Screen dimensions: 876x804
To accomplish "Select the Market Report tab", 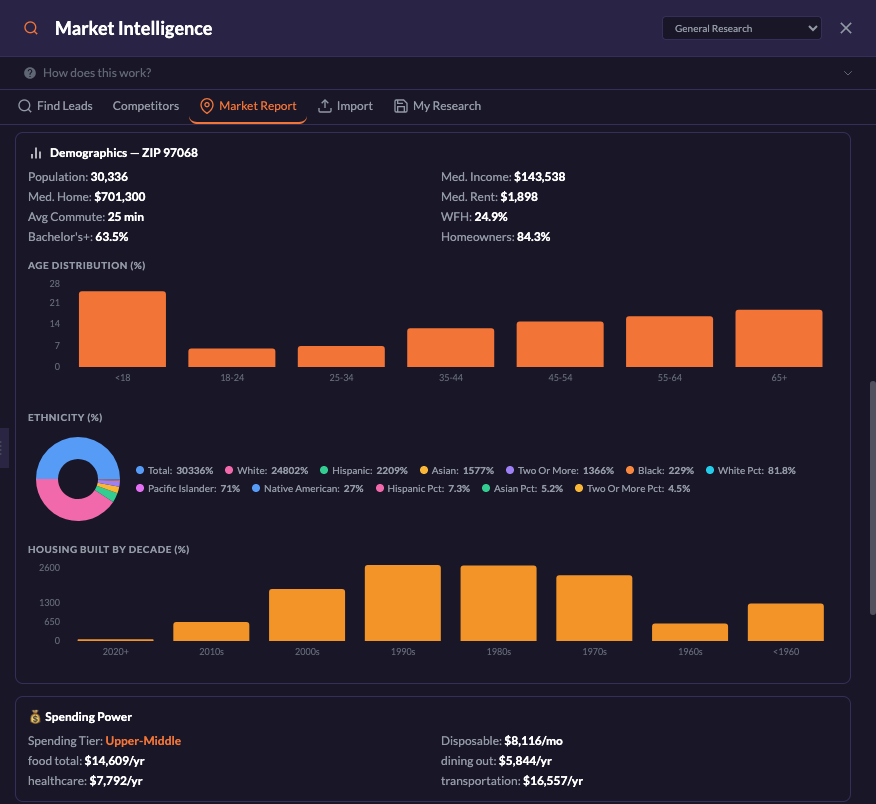I will coord(248,106).
